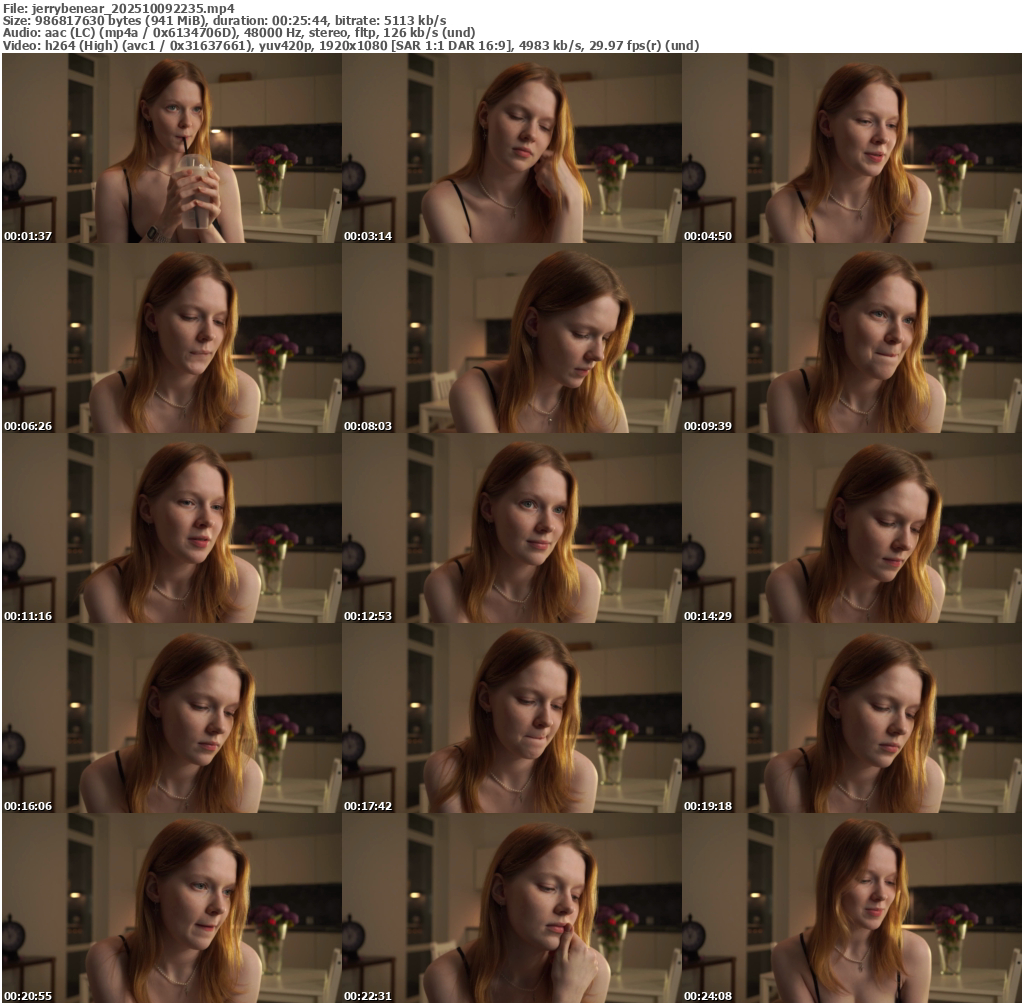This screenshot has height=1003, width=1024.
Task: Select the thumbnail timestamped 00:04:50
Action: 852,148
